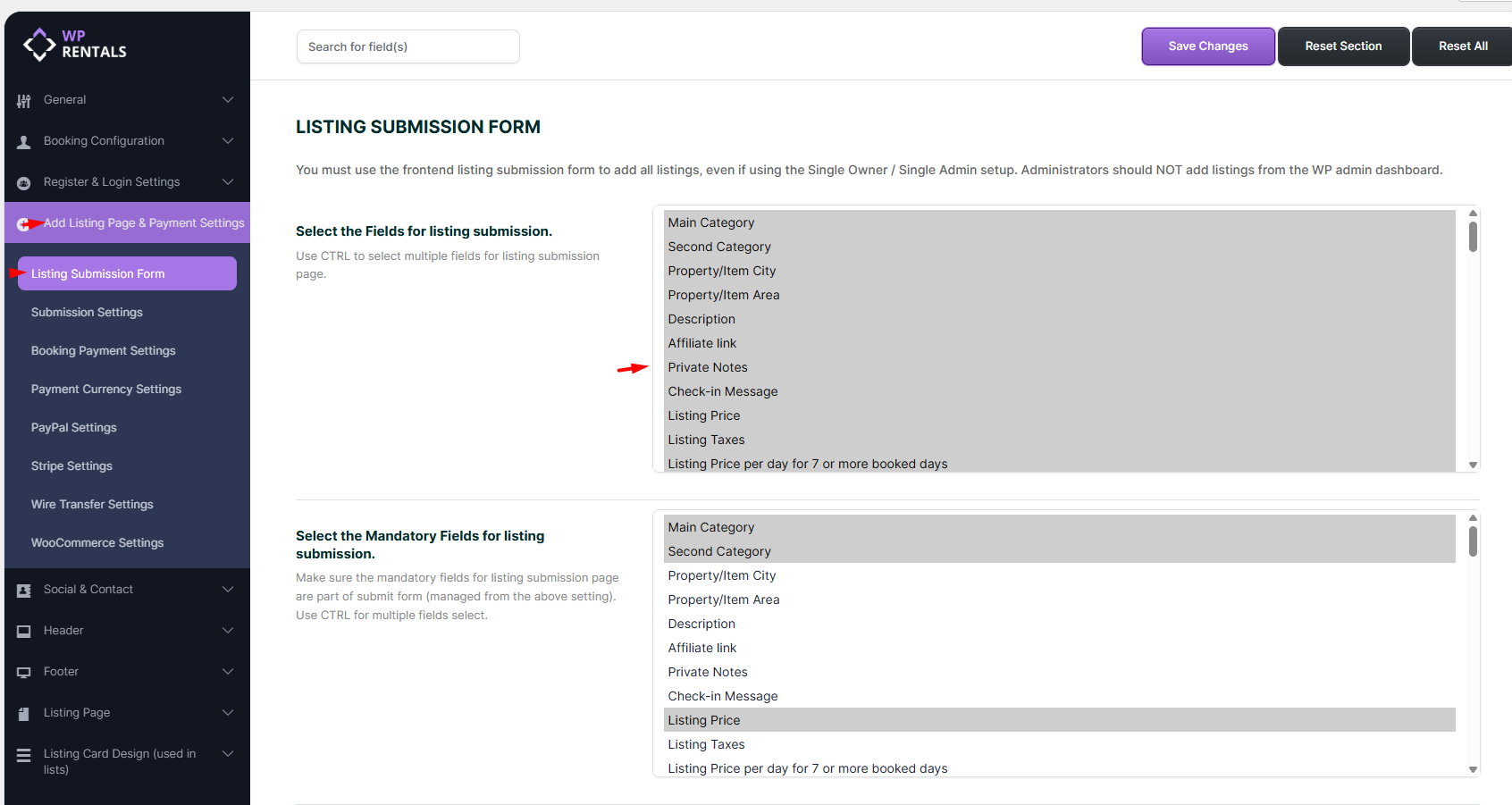
Task: Expand the General section chevron
Action: coord(228,100)
